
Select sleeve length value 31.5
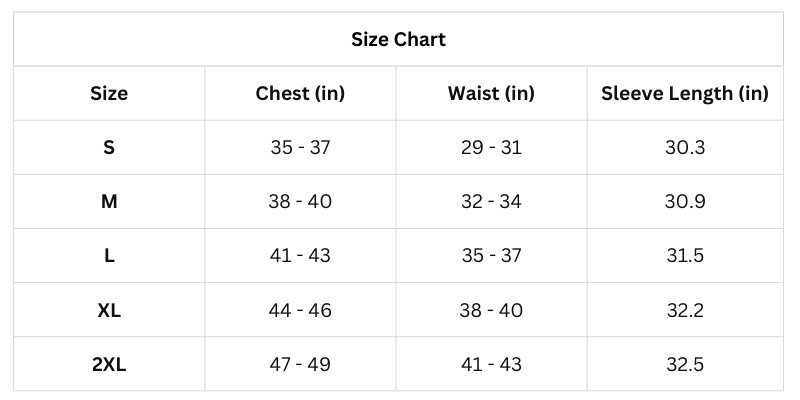click(685, 256)
